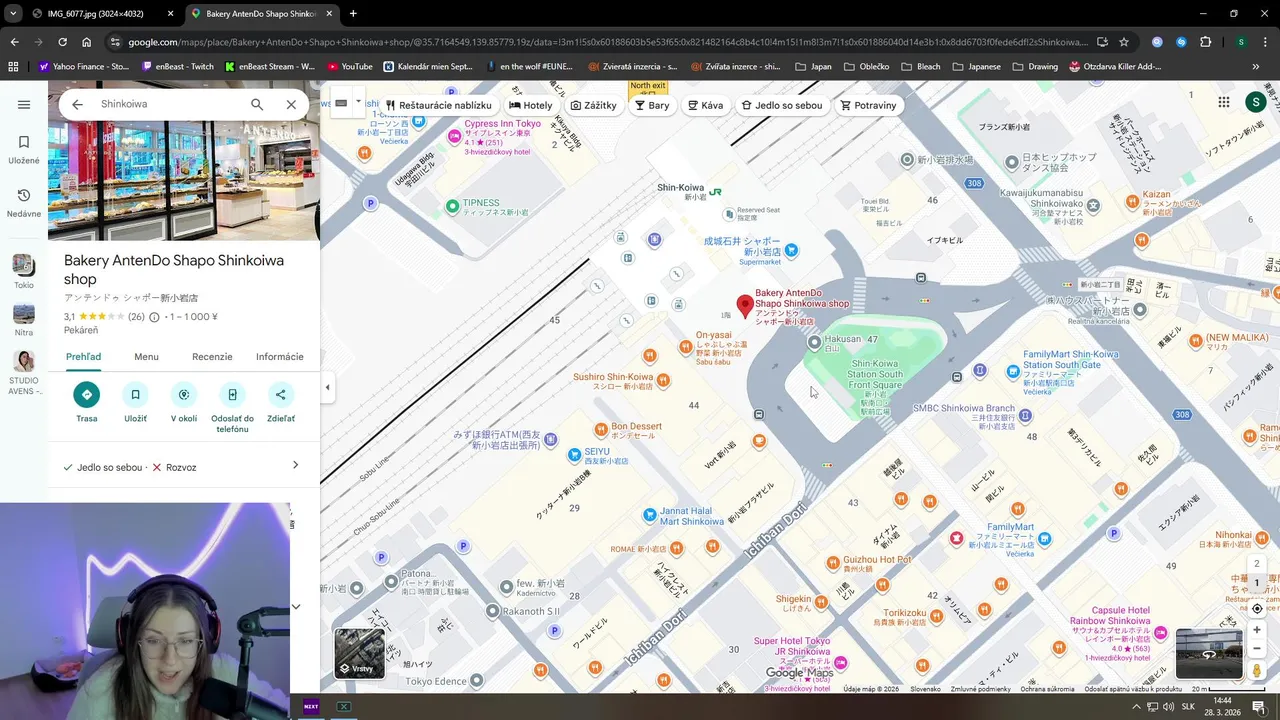Bookmark this page with star icon
The image size is (1280, 720).
pyautogui.click(x=1124, y=42)
